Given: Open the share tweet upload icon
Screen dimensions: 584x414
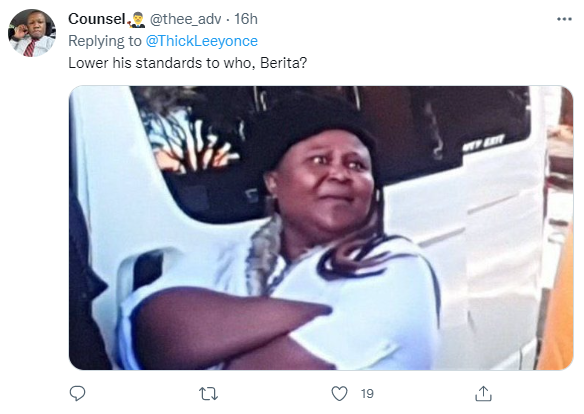Looking at the screenshot, I should click(x=483, y=394).
